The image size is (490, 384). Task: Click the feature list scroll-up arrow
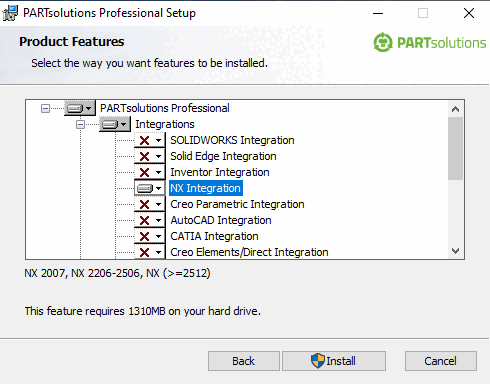[455, 109]
